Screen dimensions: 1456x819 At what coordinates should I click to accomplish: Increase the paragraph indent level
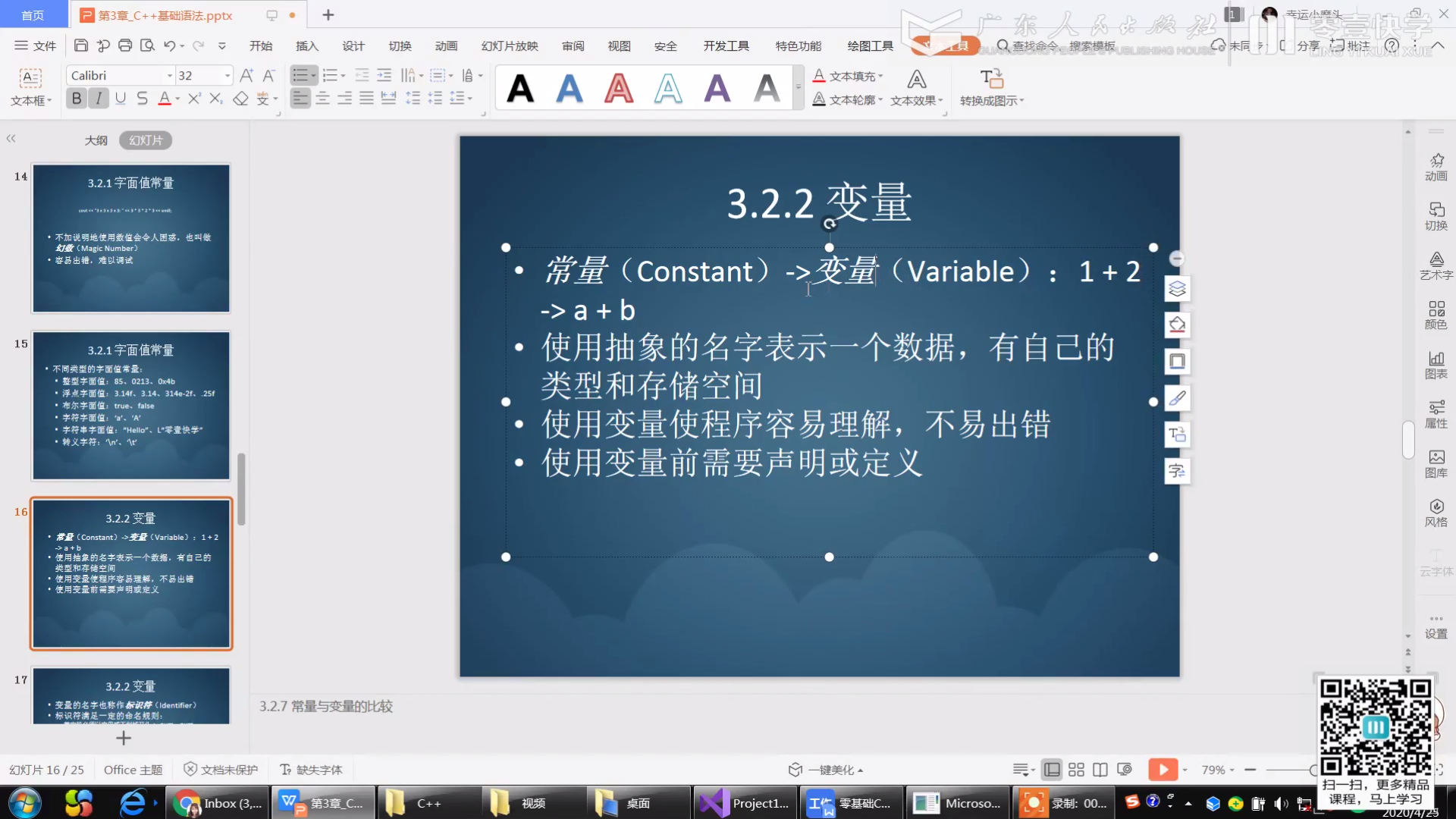click(x=384, y=75)
